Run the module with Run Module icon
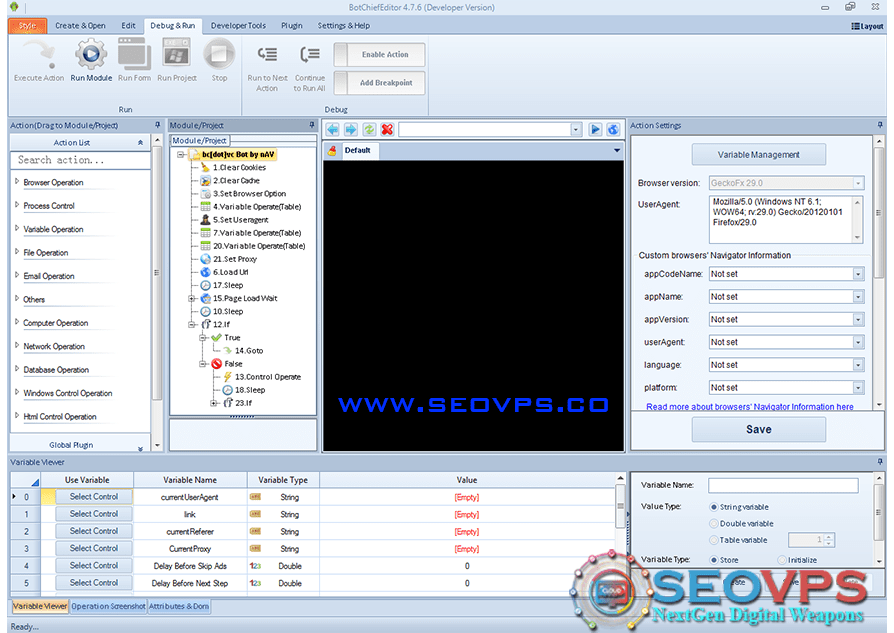This screenshot has width=894, height=633. 91,54
